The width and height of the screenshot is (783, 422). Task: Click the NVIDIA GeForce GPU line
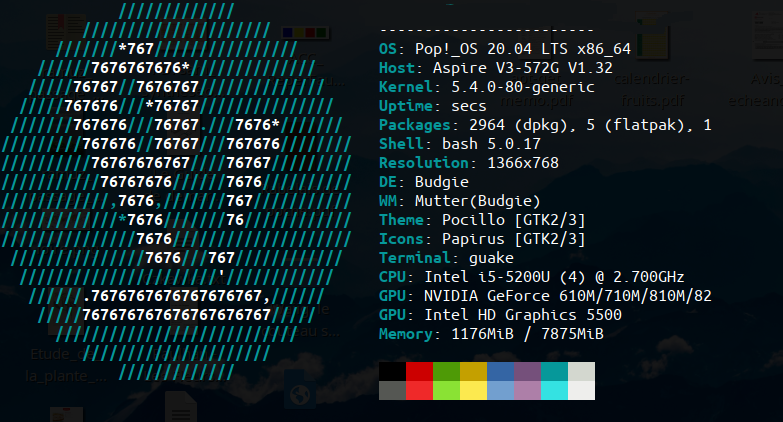point(545,295)
